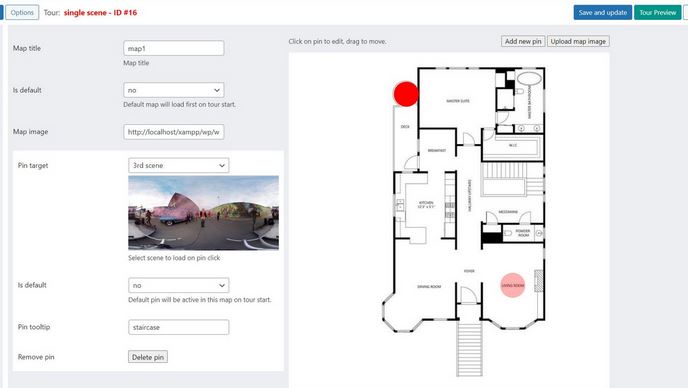Click the front entrance stairs on the floor plan
The image size is (688, 388).
click(x=469, y=349)
